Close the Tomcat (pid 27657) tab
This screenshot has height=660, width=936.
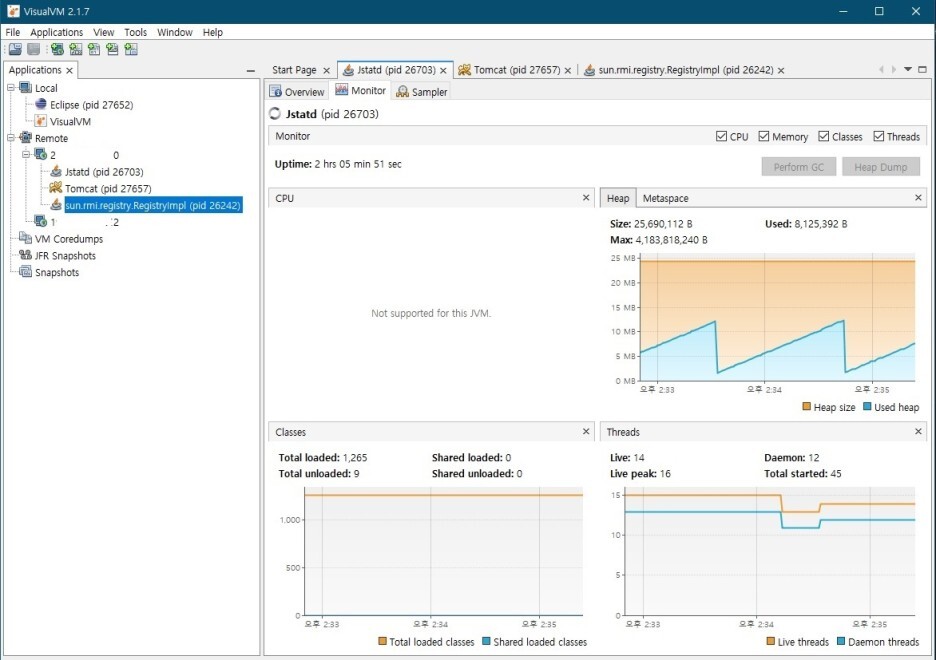point(568,70)
